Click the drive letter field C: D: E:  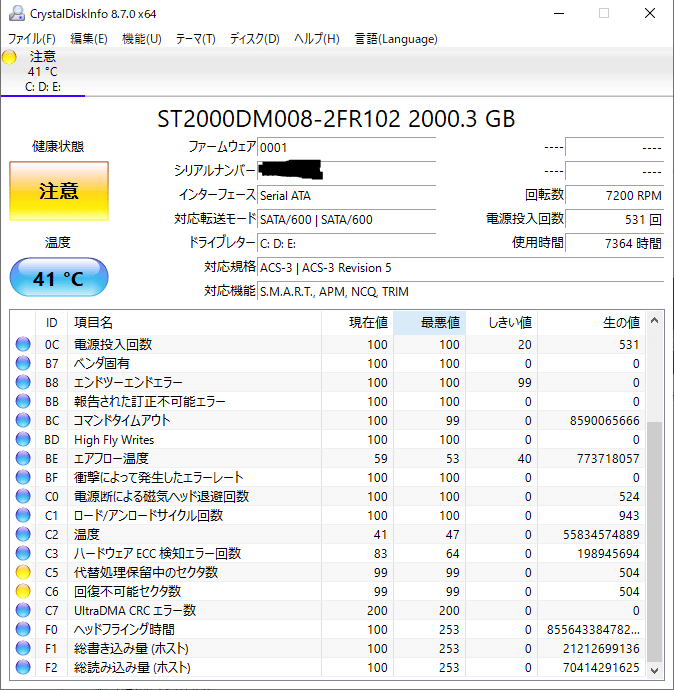pos(346,243)
